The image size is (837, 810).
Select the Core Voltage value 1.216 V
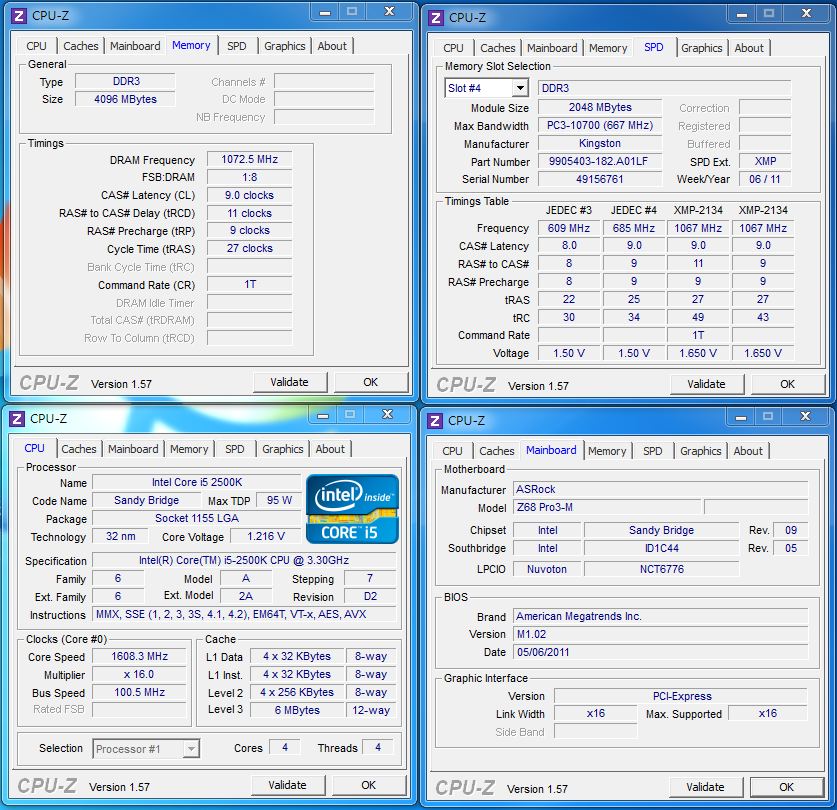coord(266,537)
